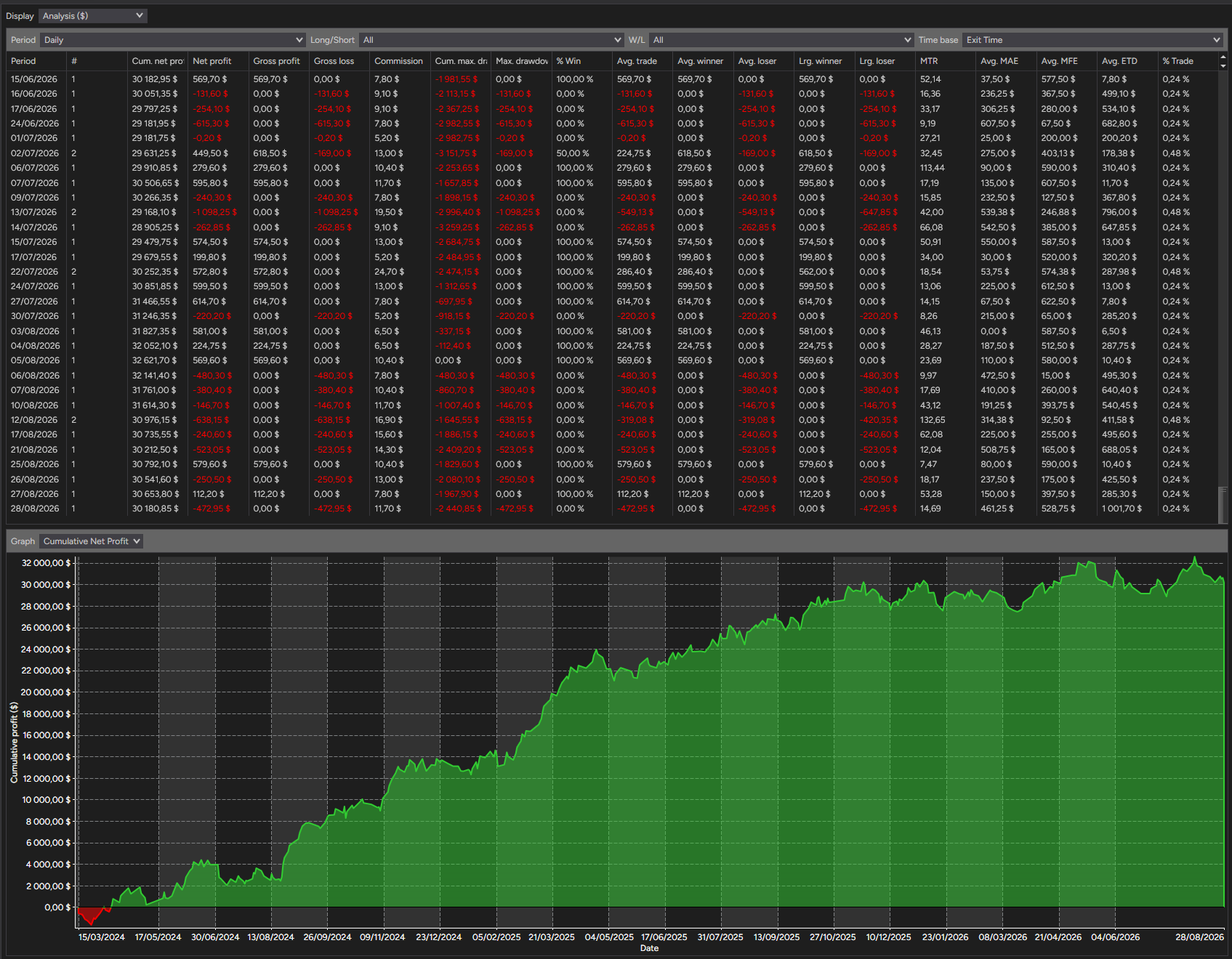1232x959 pixels.
Task: Select the 16/06/2026 row
Action: point(612,94)
